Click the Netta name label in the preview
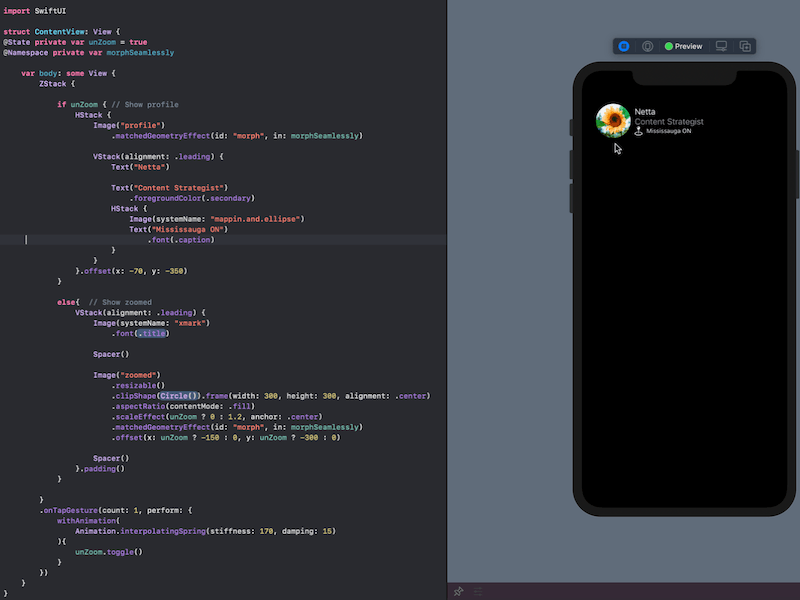This screenshot has width=800, height=600. pyautogui.click(x=644, y=112)
